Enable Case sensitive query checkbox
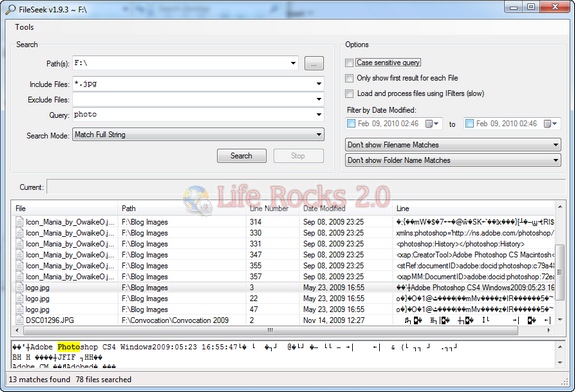 click(x=349, y=63)
